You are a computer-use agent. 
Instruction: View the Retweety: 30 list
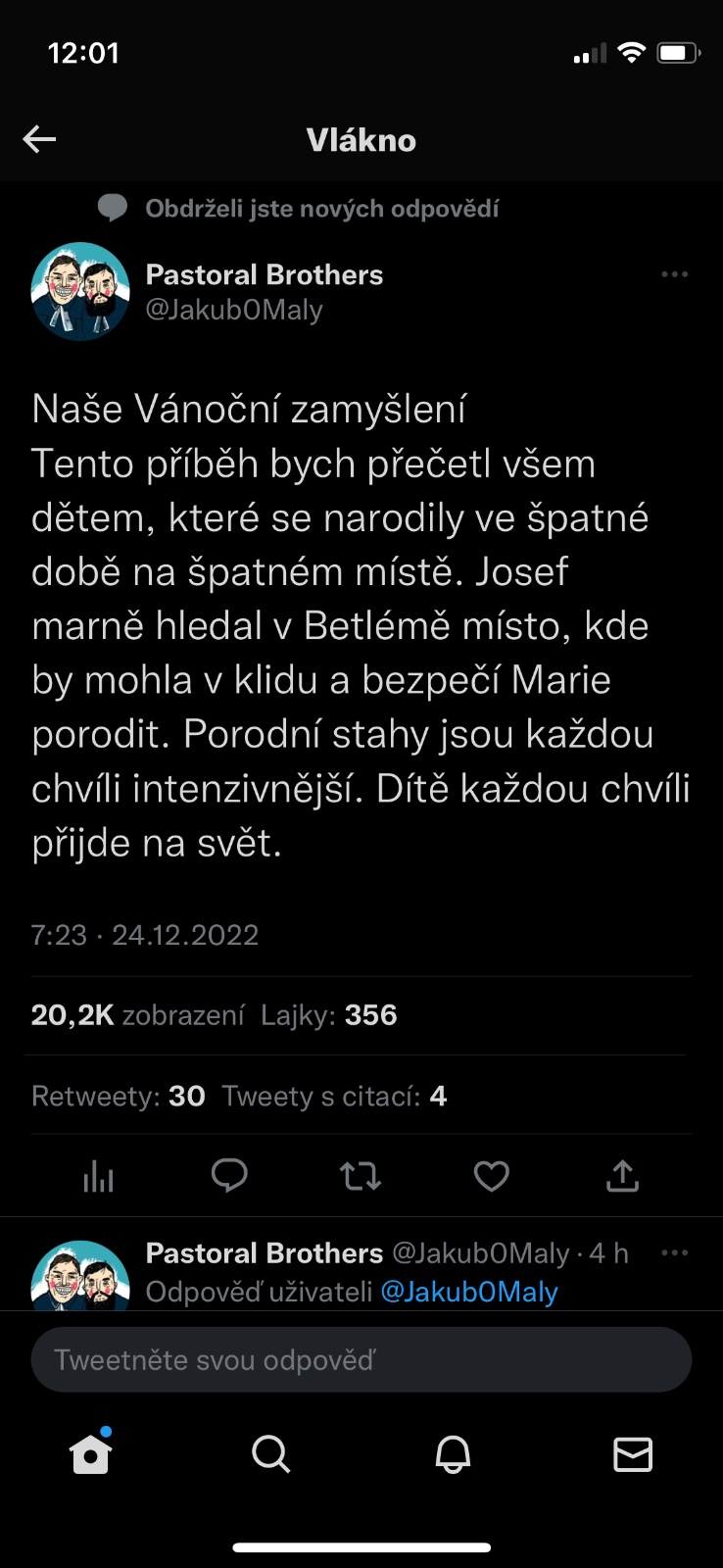[x=119, y=1096]
